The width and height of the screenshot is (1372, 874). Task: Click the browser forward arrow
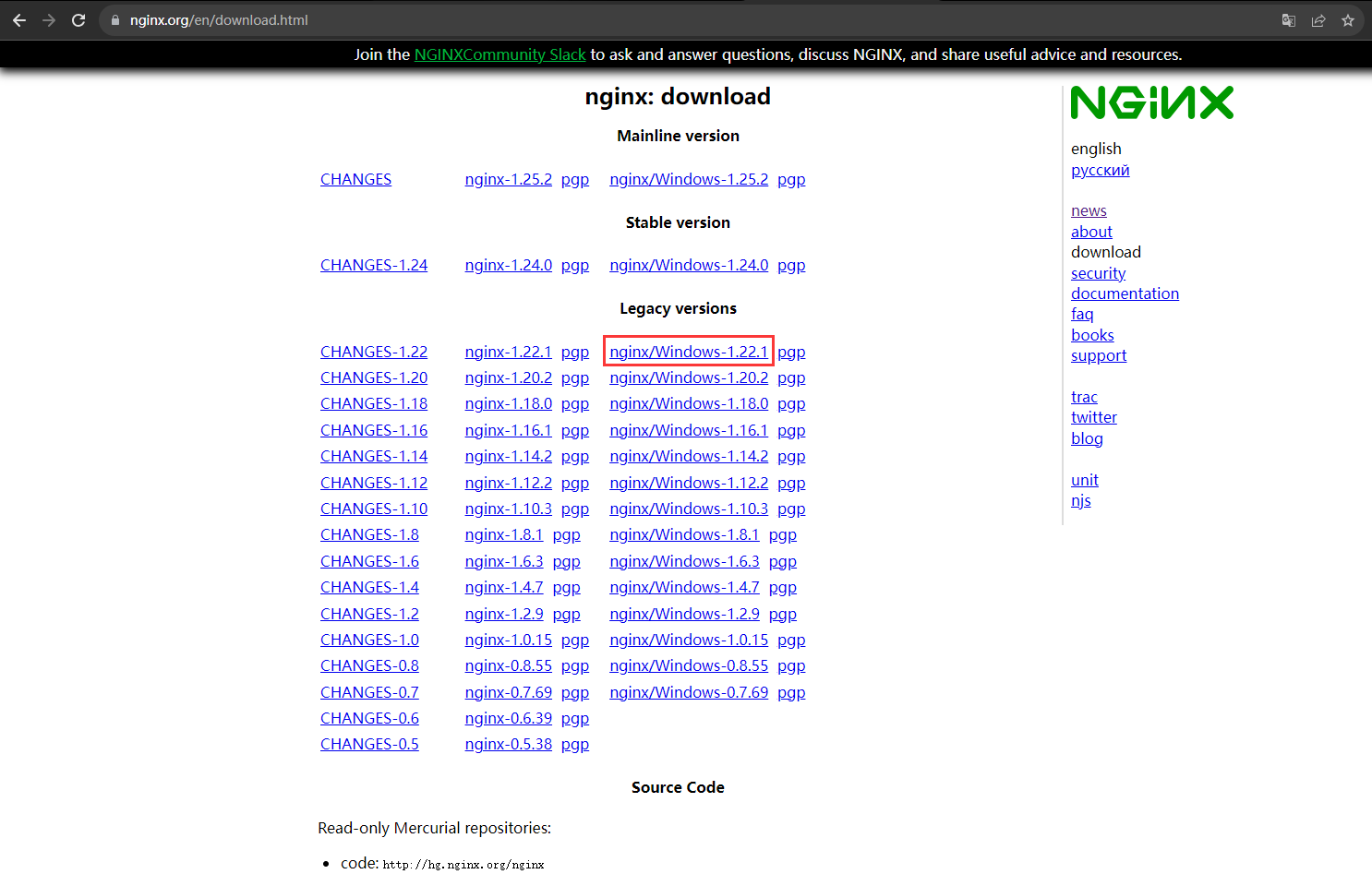pos(49,20)
